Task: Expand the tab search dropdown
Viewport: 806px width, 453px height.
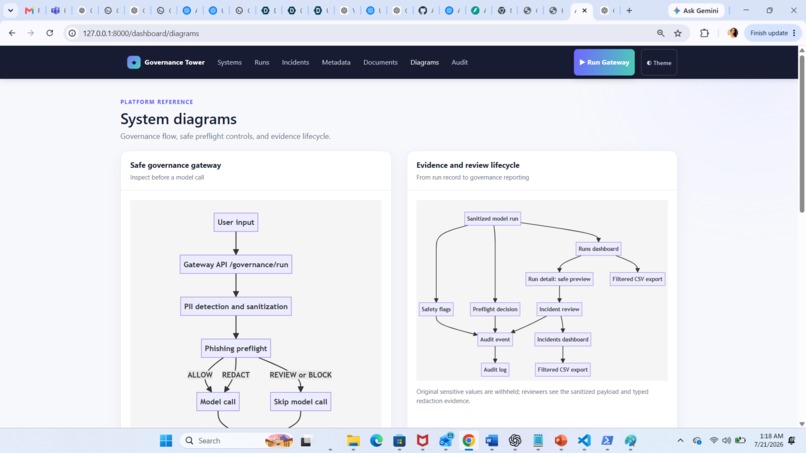Action: (x=10, y=10)
